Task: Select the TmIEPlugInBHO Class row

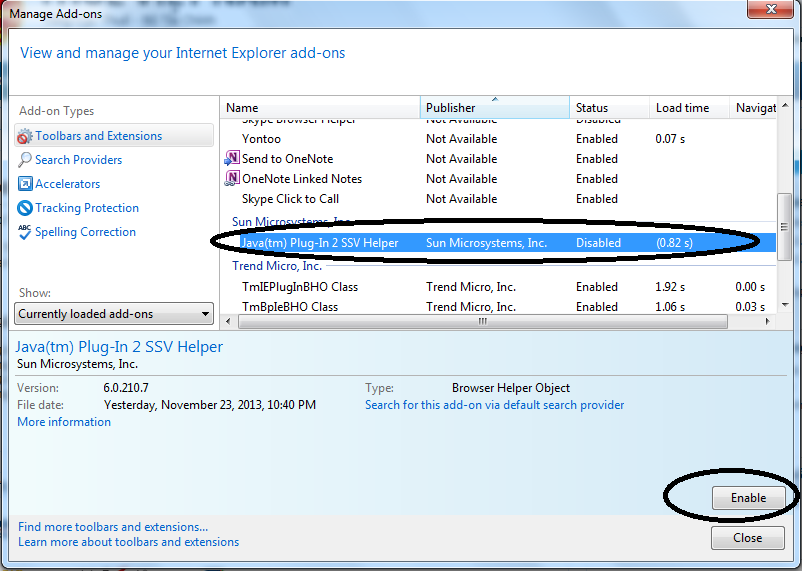Action: (x=498, y=287)
